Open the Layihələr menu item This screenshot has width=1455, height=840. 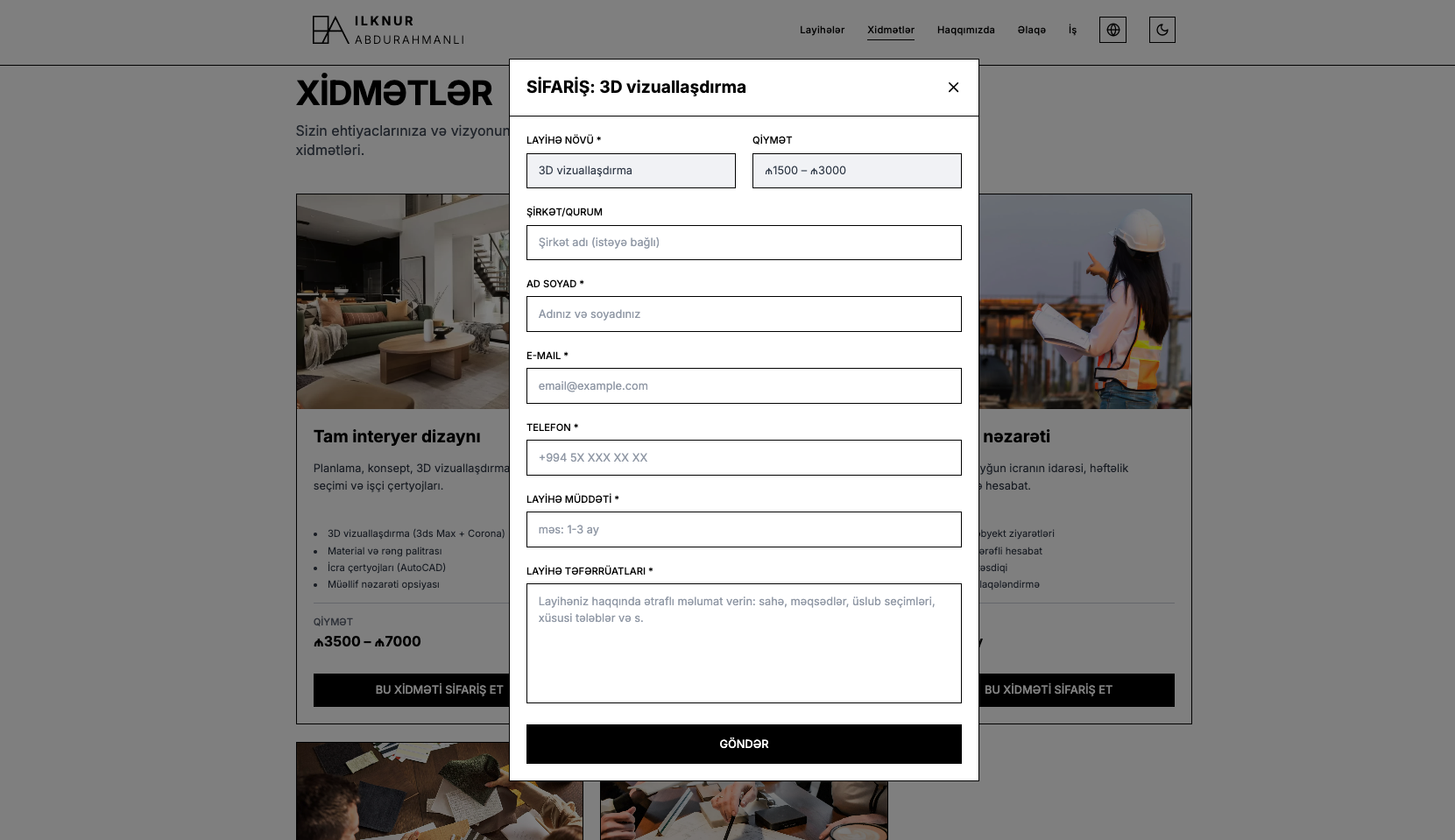(822, 30)
